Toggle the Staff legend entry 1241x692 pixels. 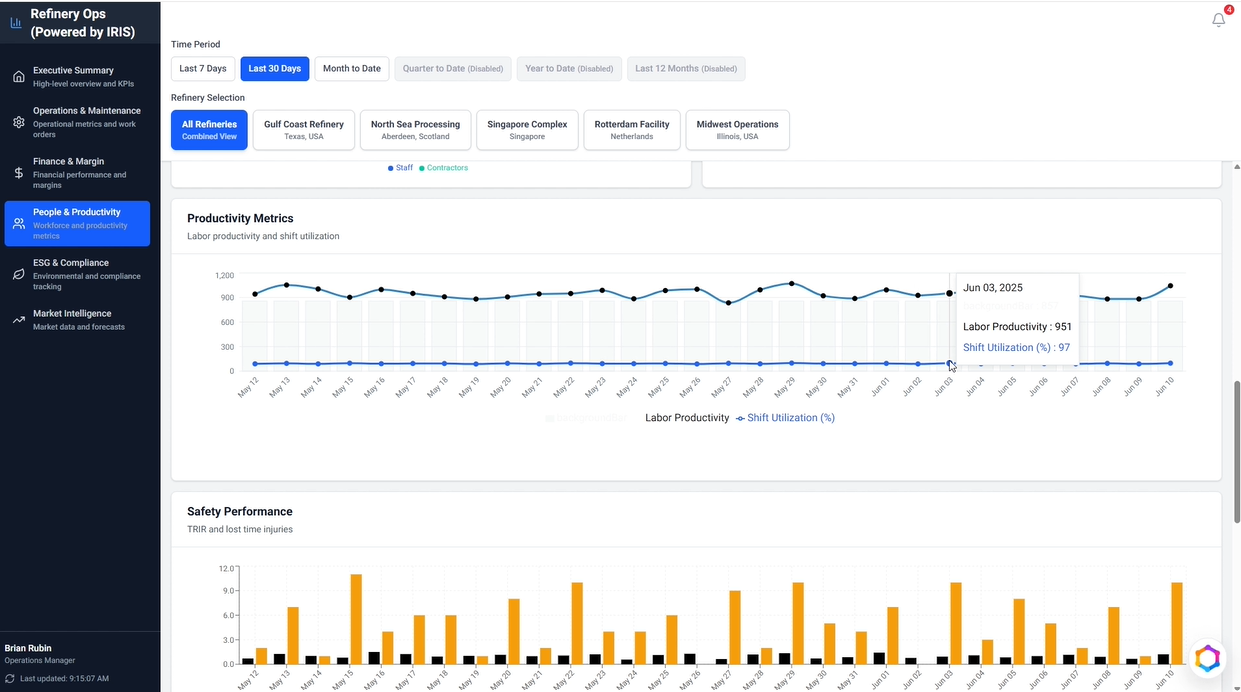400,168
